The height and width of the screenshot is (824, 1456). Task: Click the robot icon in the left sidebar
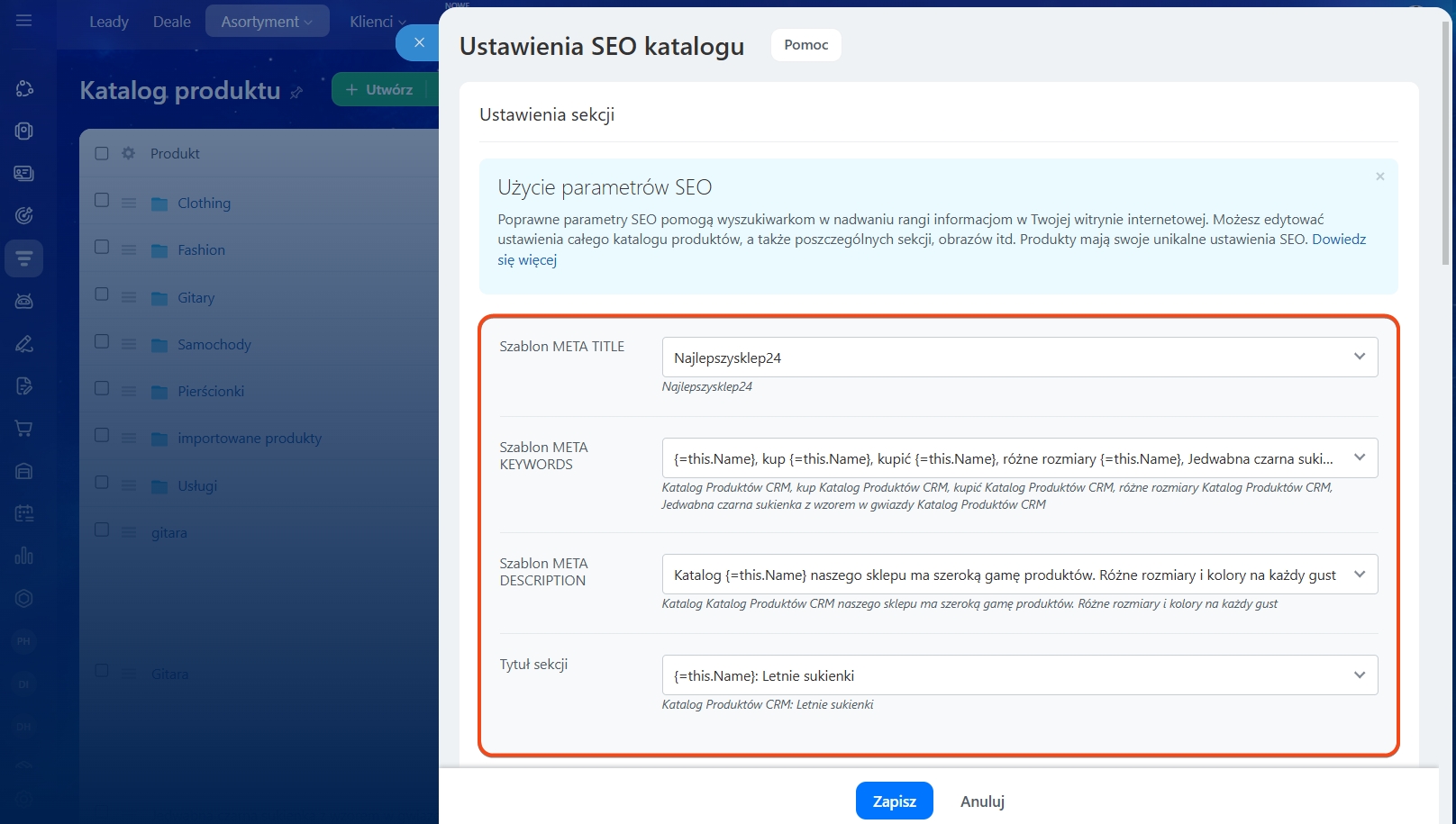click(24, 301)
